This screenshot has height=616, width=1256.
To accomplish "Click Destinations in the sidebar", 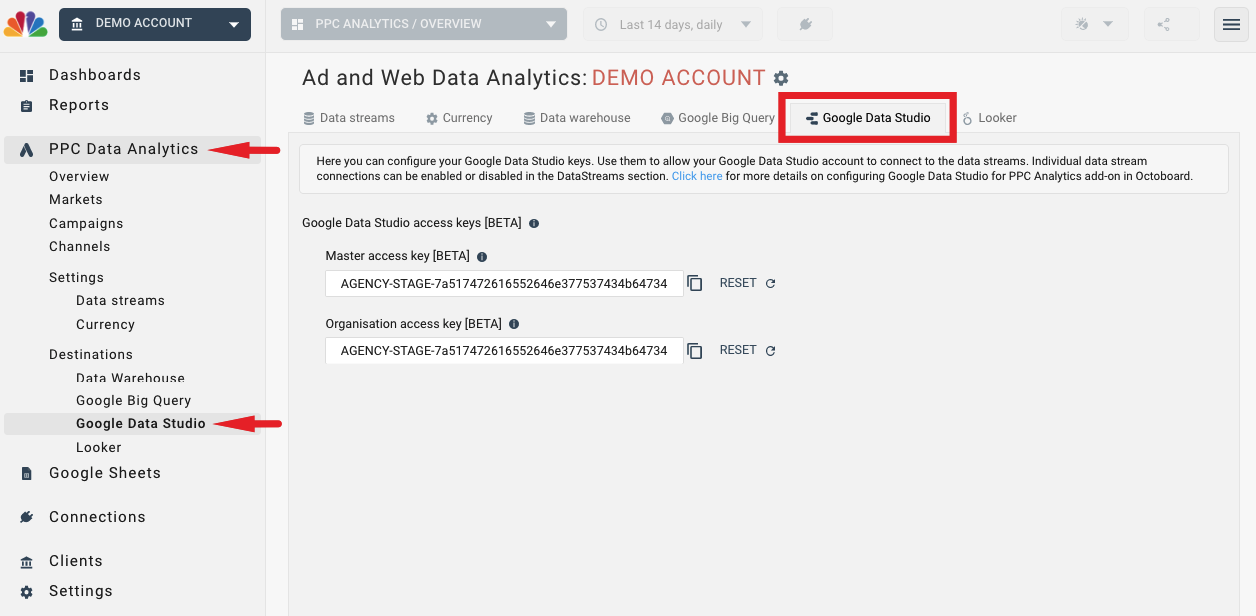I will [x=91, y=354].
